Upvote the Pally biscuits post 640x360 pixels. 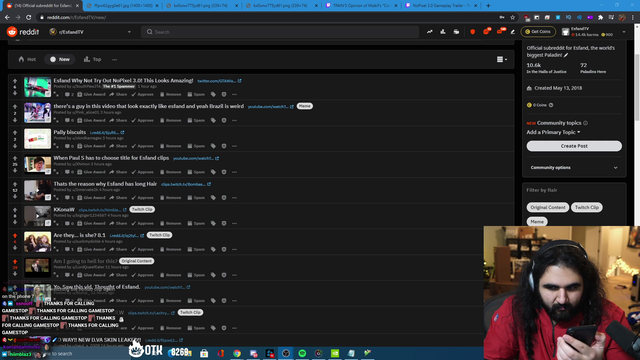15,133
